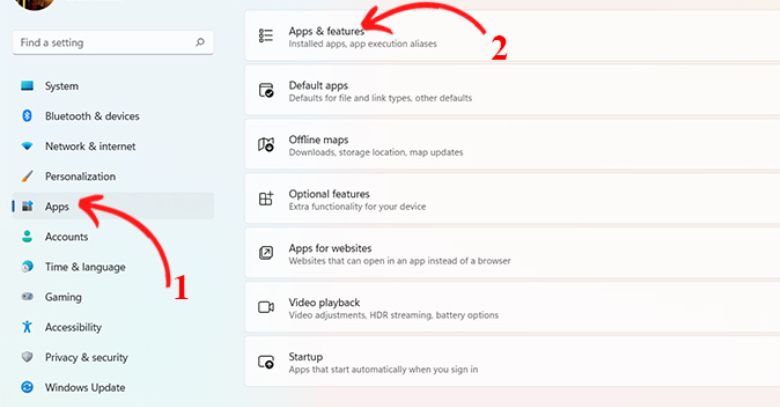The height and width of the screenshot is (407, 780).
Task: Go to Network & internet settings
Action: (113, 146)
